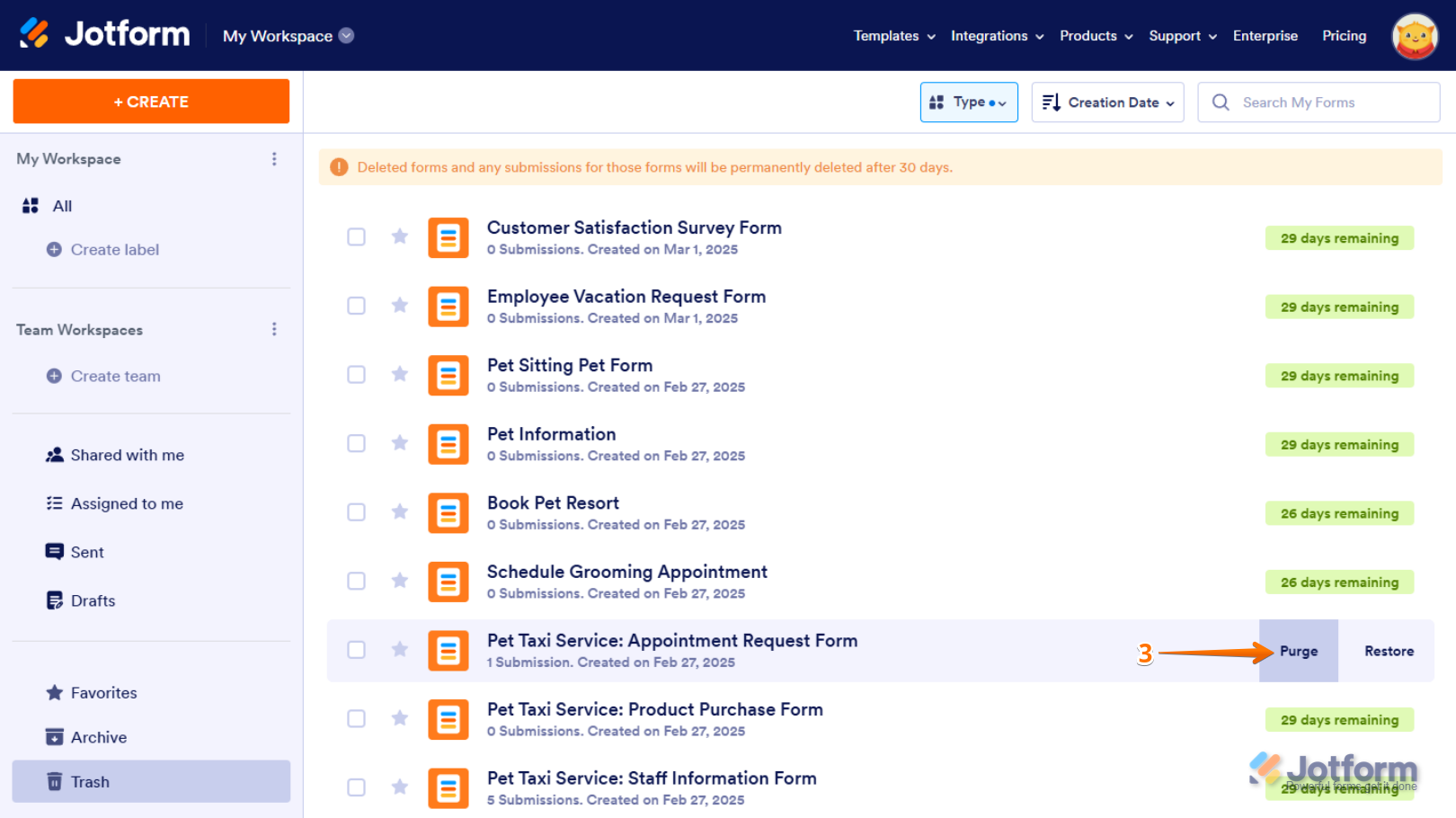Check the Pet Sitting Pet Form checkbox
The width and height of the screenshot is (1456, 818).
pos(357,375)
